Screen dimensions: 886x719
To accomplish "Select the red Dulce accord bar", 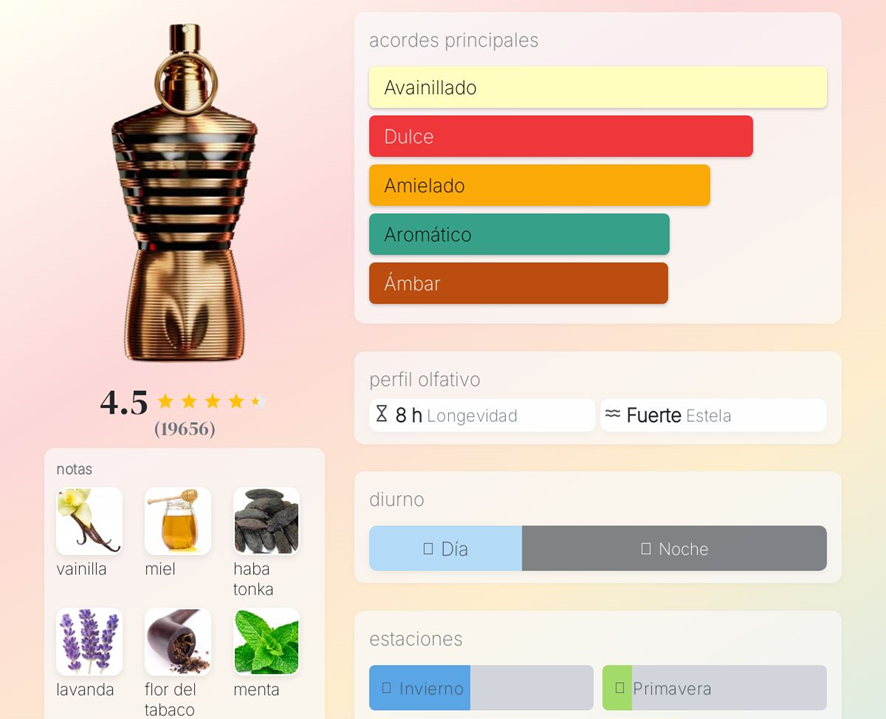I will (x=560, y=137).
